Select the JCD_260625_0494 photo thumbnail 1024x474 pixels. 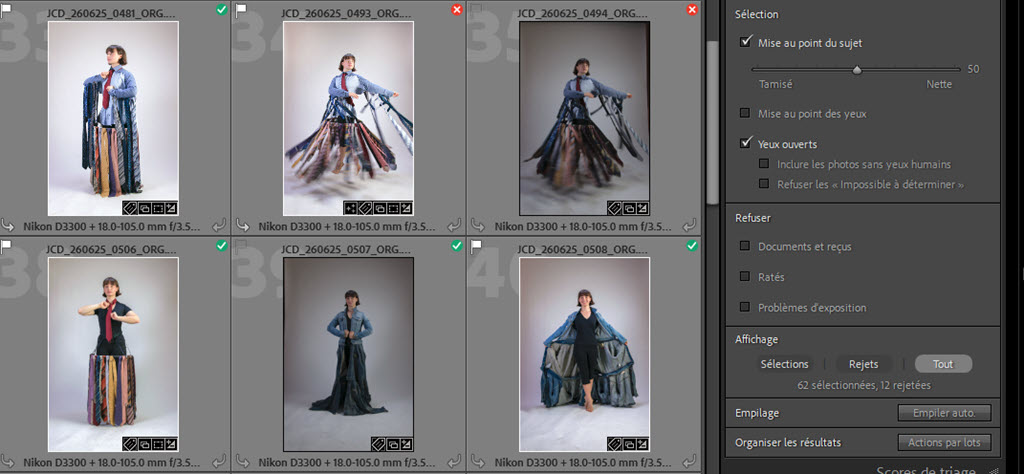click(x=584, y=118)
